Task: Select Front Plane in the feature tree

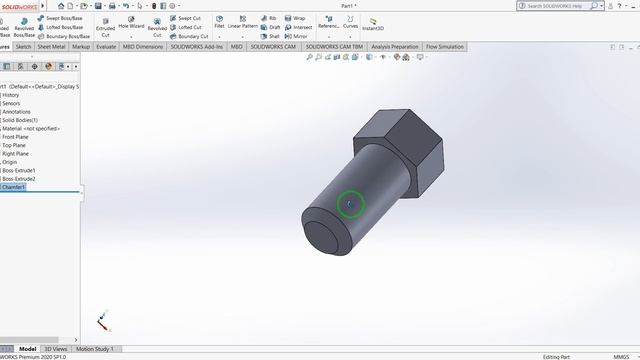Action: [15, 137]
